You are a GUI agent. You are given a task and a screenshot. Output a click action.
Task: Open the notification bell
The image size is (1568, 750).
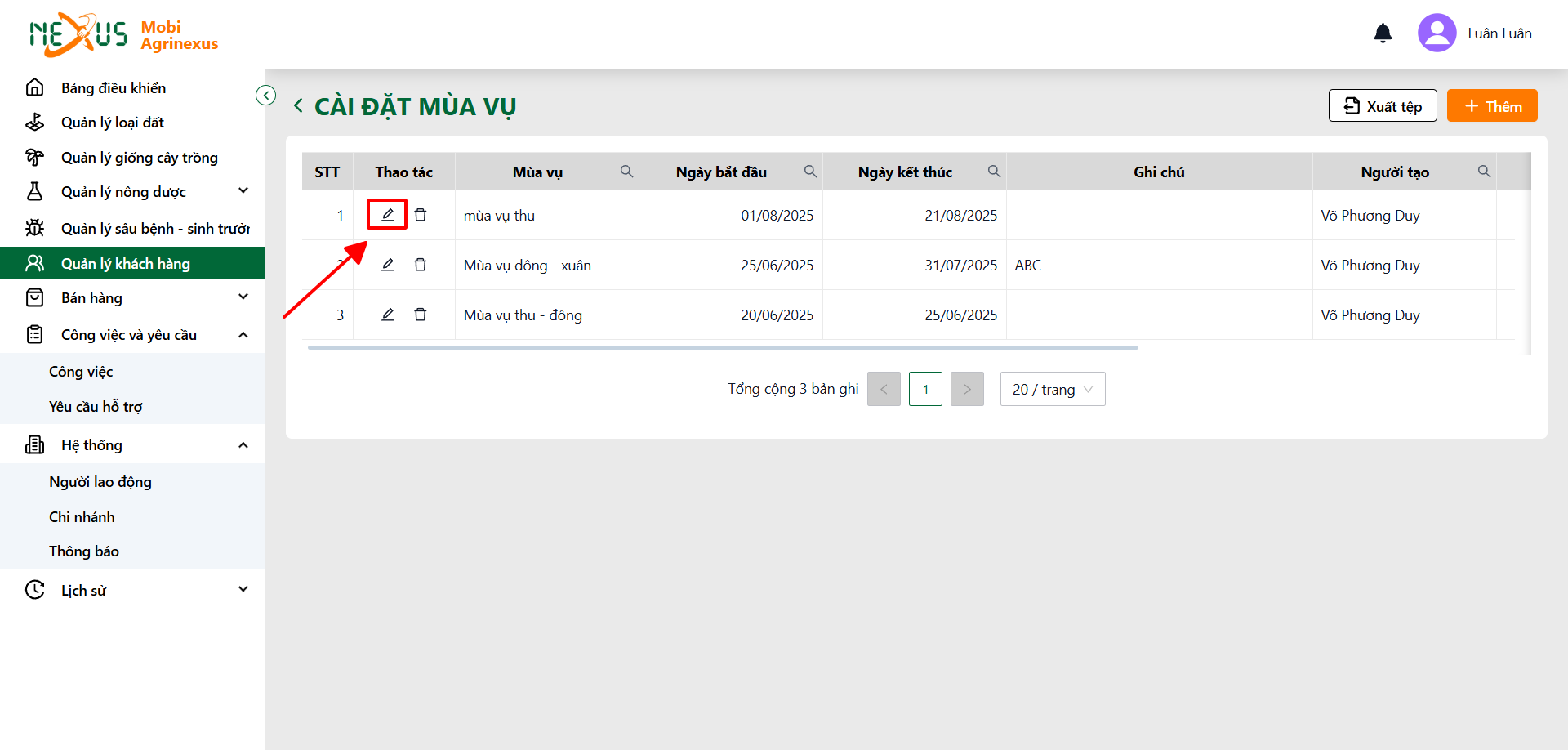(x=1383, y=33)
